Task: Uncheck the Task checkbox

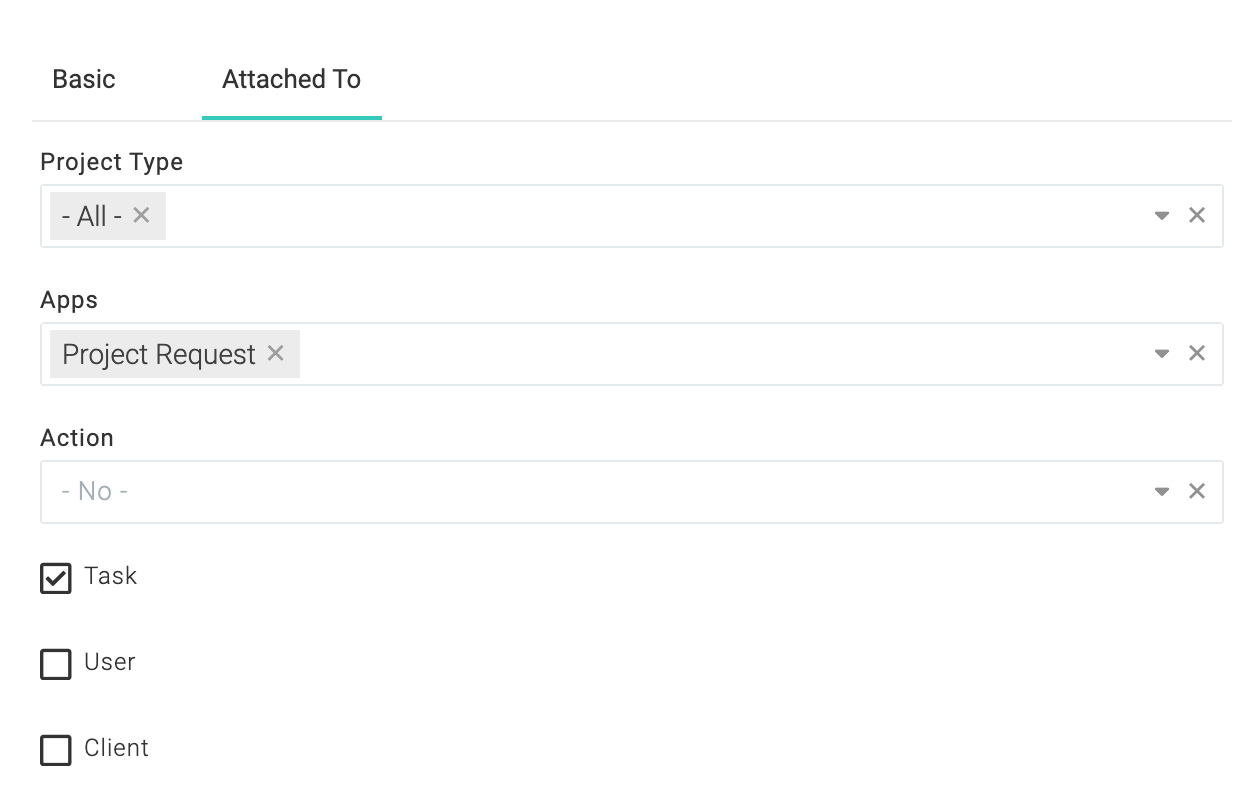Action: (56, 578)
